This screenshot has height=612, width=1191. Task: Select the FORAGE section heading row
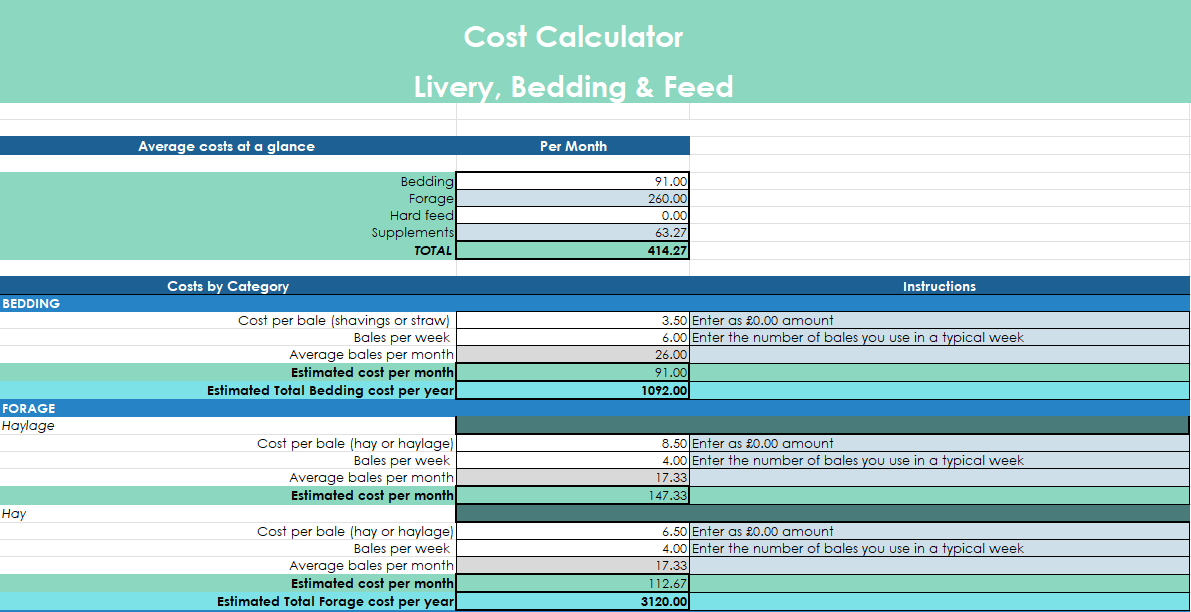point(595,408)
